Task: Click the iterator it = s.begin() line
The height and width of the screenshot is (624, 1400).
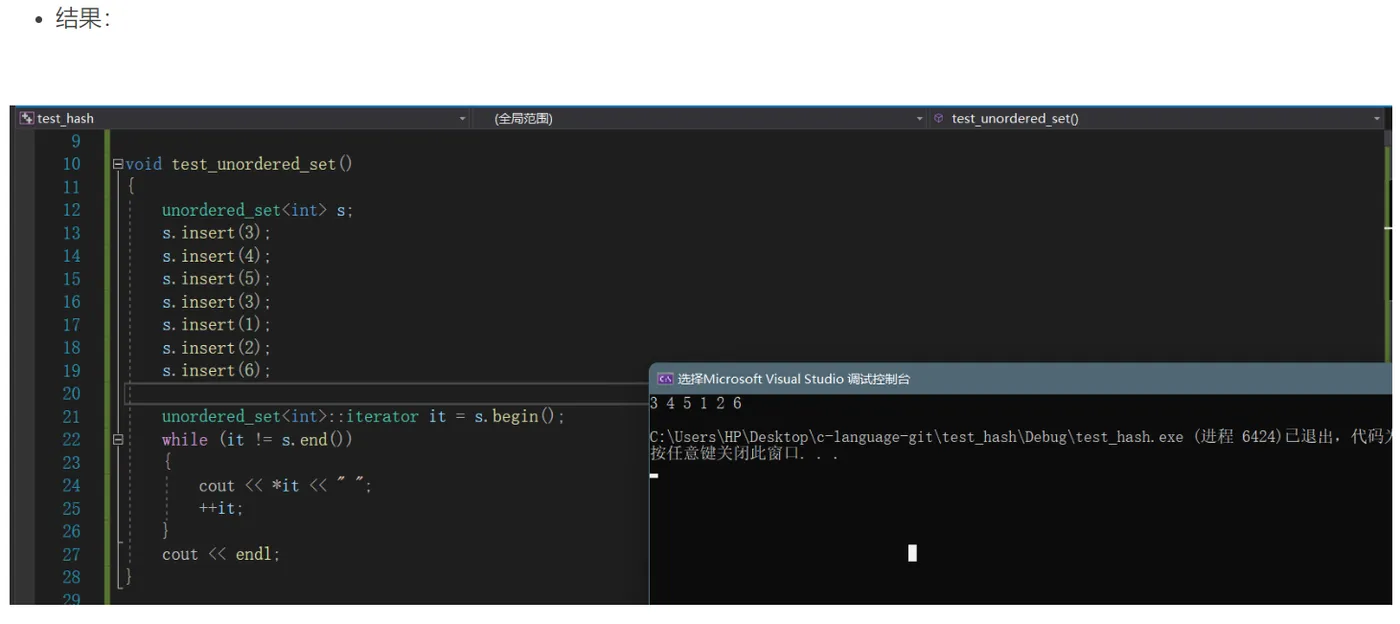Action: 364,416
